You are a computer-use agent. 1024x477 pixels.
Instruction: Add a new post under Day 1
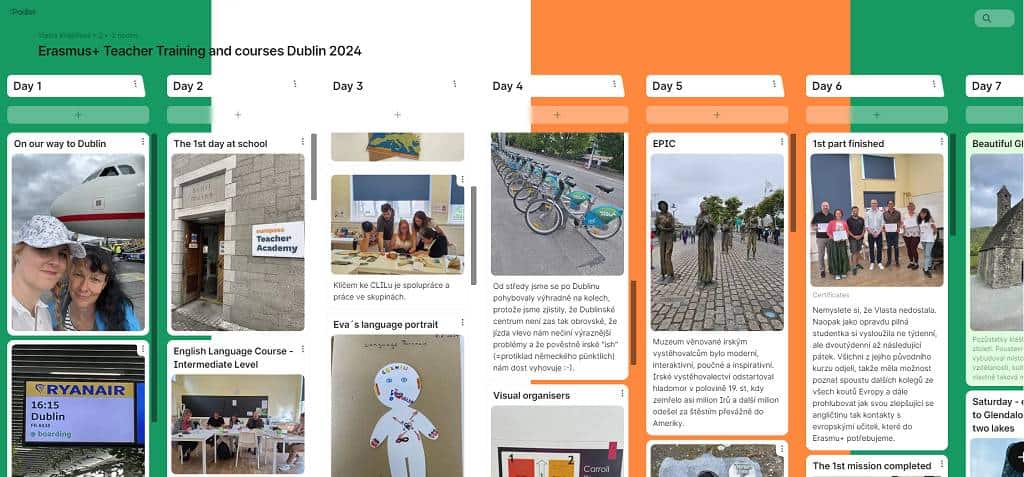tap(78, 115)
